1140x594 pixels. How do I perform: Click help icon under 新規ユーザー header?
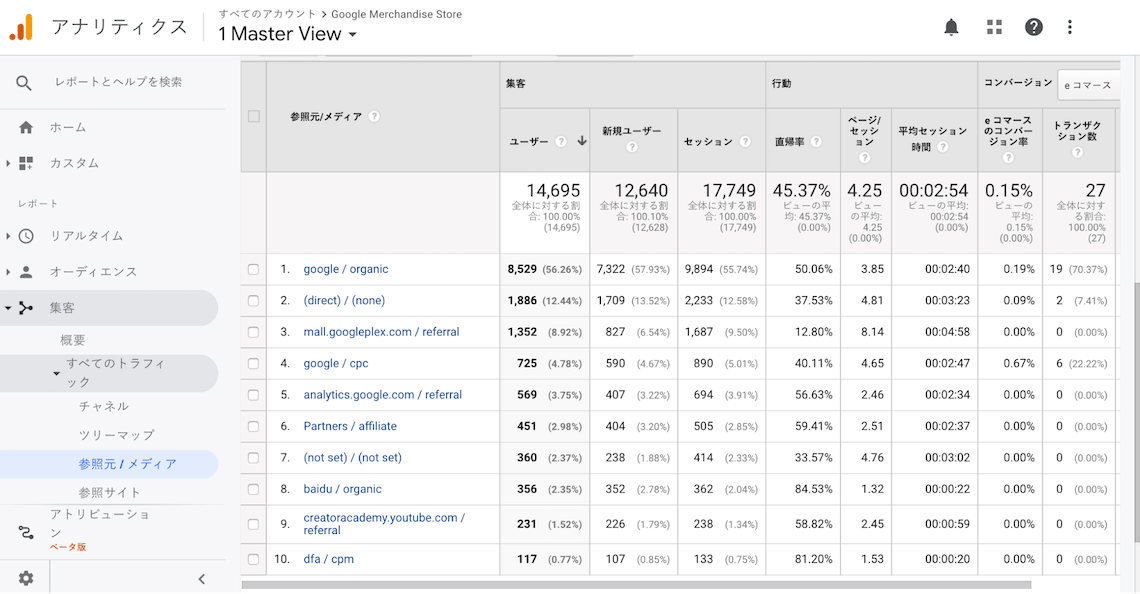pos(632,147)
